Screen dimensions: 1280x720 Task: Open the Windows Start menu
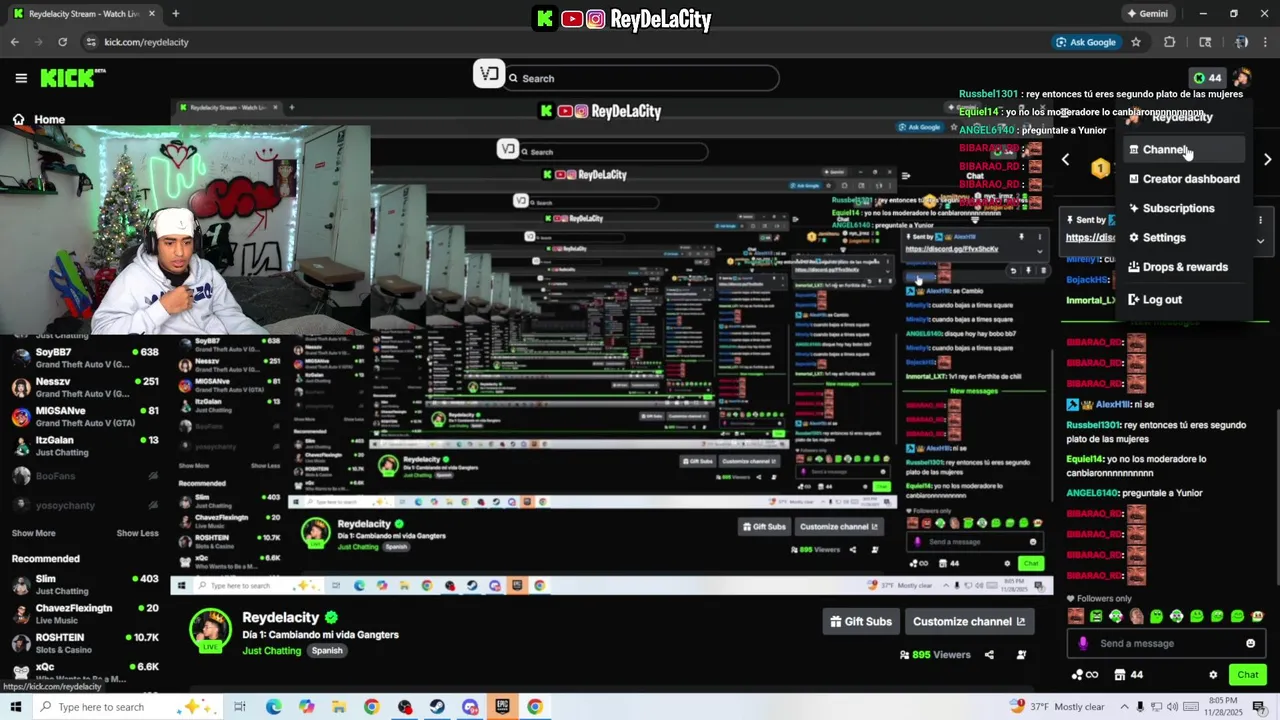(x=15, y=707)
